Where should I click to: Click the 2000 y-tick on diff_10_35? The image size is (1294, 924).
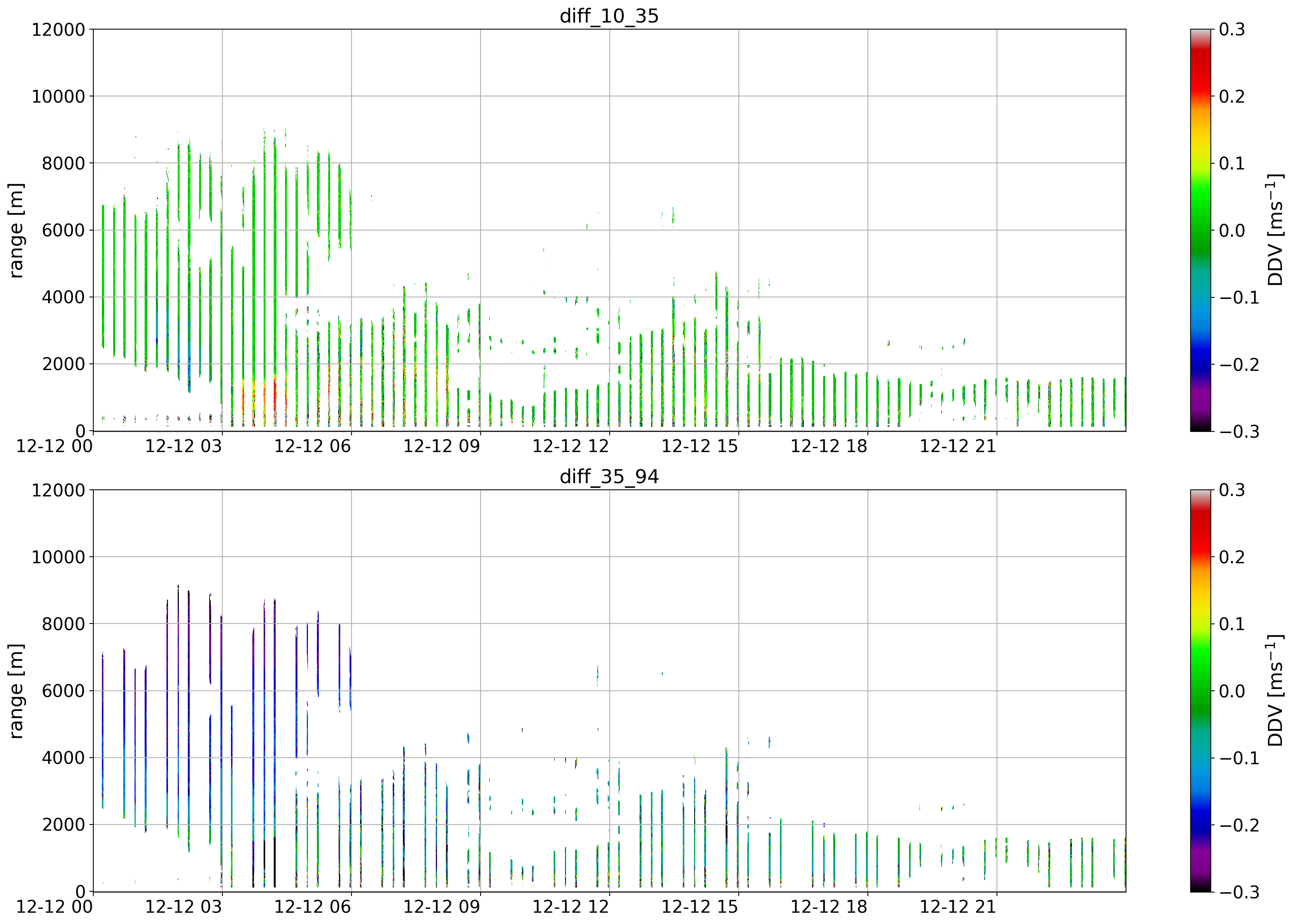click(x=63, y=365)
